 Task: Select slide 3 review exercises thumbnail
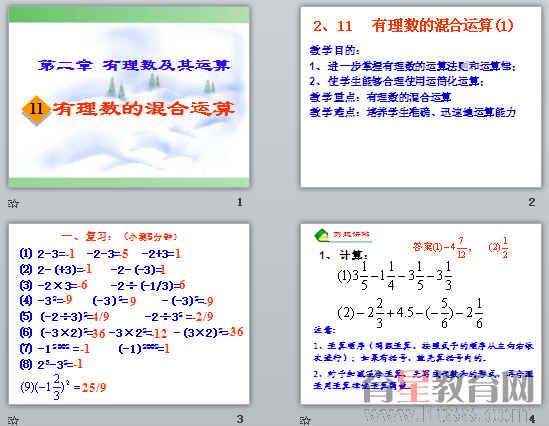pyautogui.click(x=129, y=314)
